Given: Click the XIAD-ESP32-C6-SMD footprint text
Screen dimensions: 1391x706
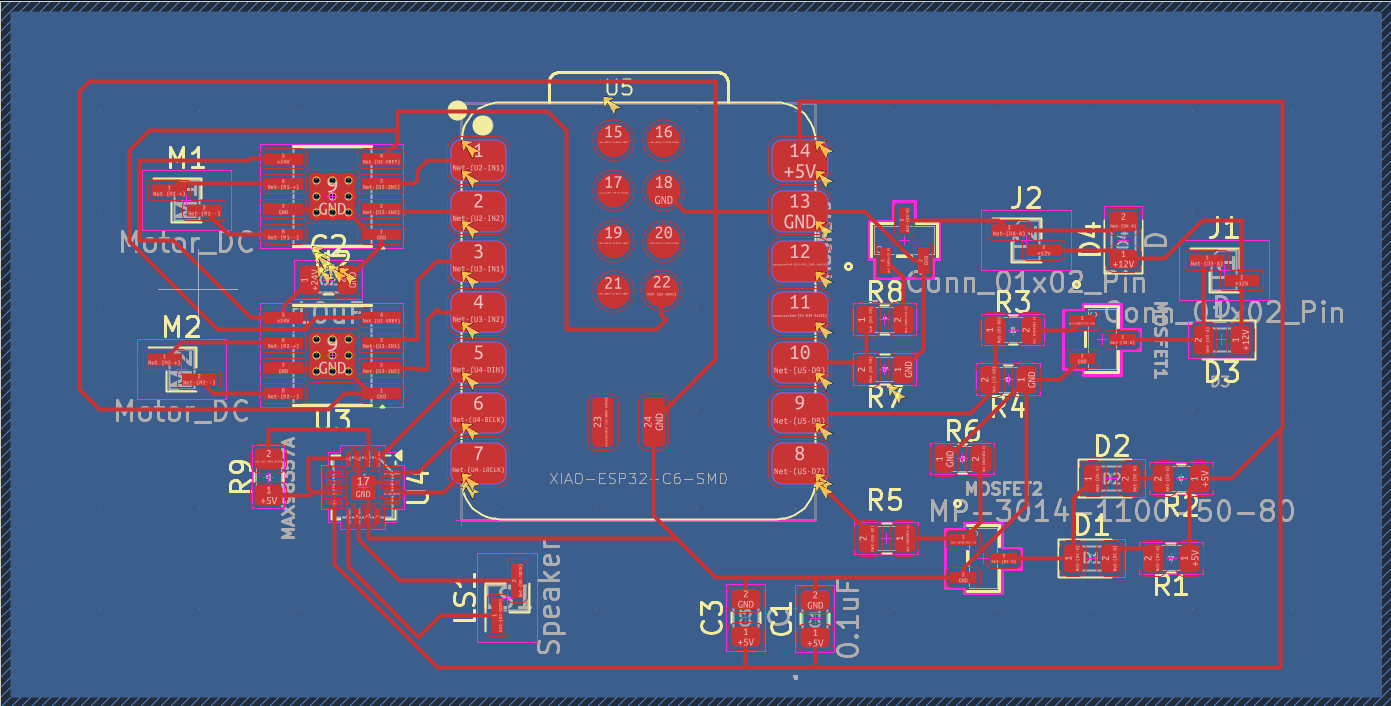Looking at the screenshot, I should (x=638, y=479).
